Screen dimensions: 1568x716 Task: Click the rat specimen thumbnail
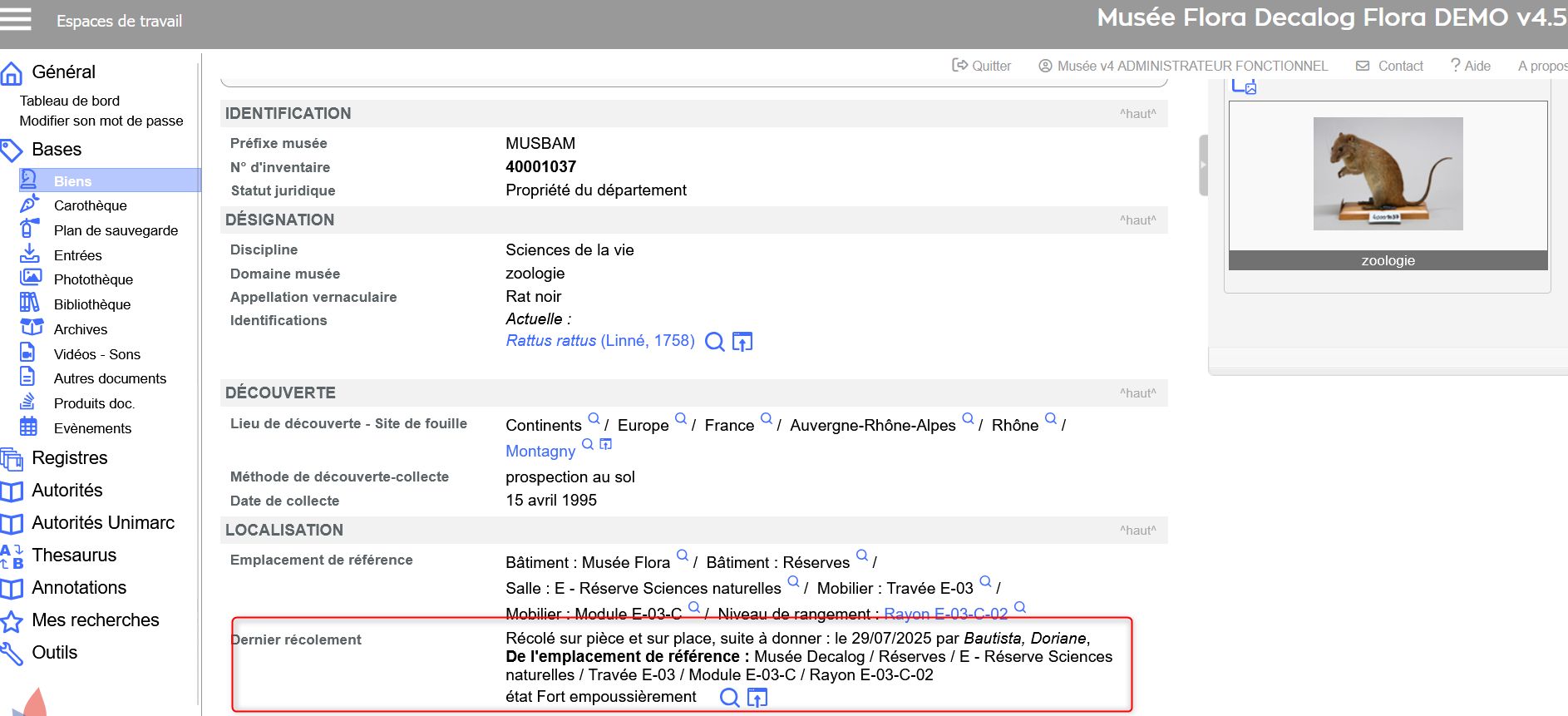[1388, 174]
